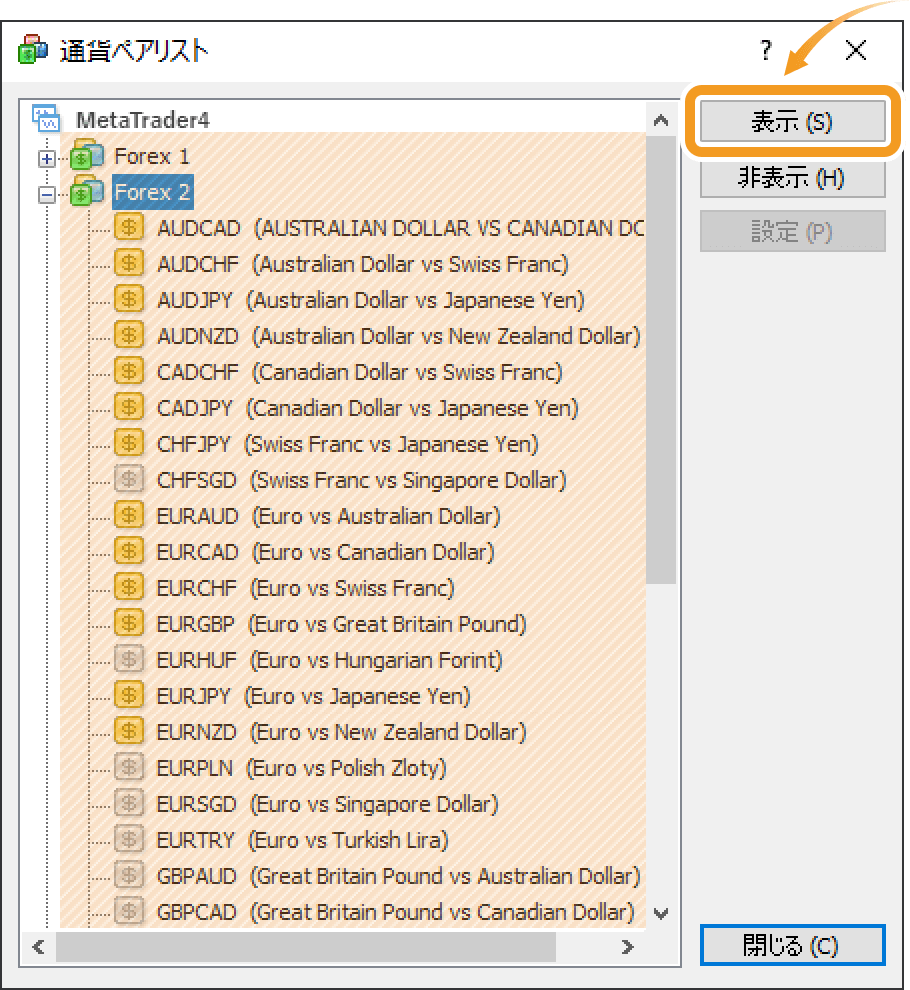
Task: Click the Forex 2 folder icon
Action: coord(87,191)
